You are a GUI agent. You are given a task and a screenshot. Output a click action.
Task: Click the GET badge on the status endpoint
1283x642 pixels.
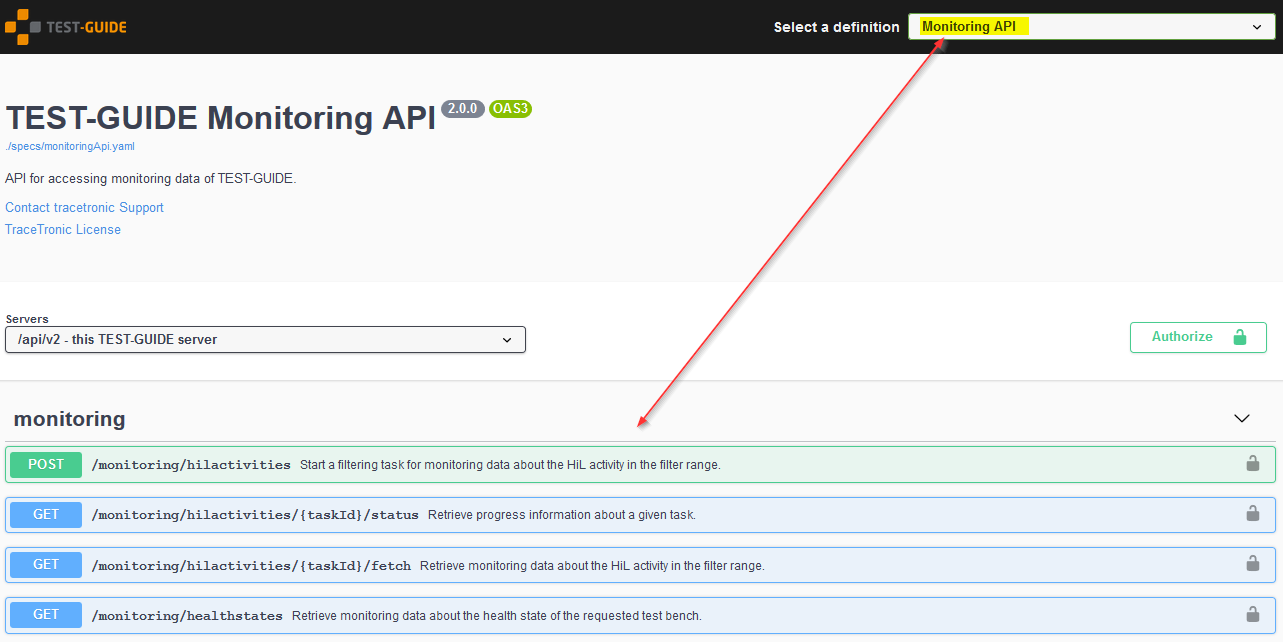point(45,514)
